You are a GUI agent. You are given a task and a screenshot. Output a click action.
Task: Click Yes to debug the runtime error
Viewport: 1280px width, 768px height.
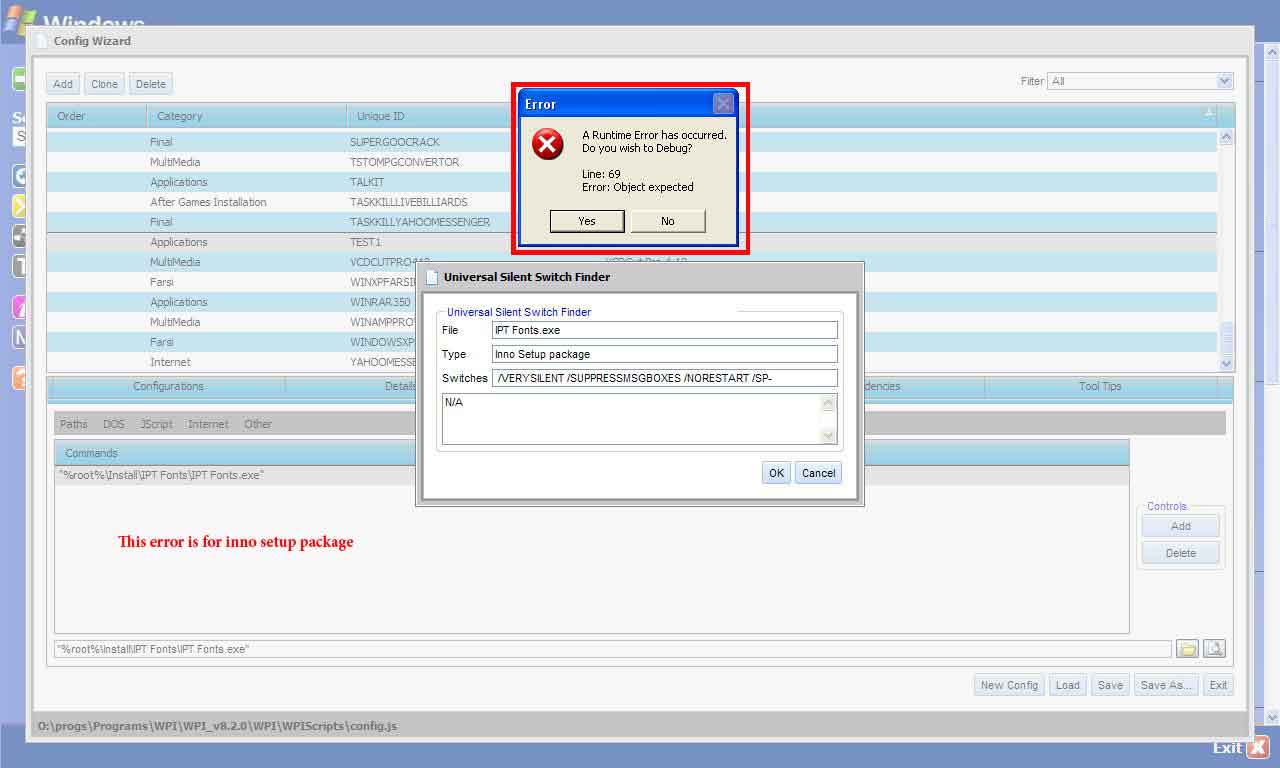point(587,221)
